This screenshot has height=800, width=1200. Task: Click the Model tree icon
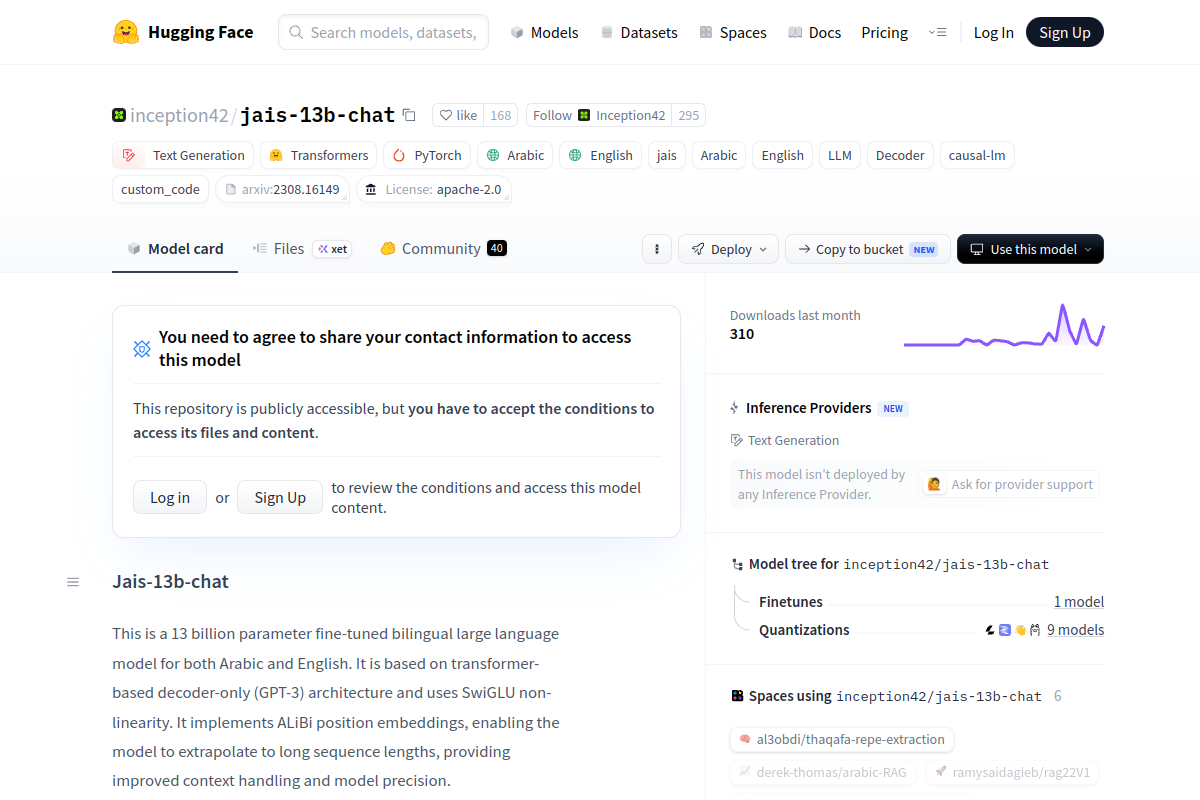point(737,564)
